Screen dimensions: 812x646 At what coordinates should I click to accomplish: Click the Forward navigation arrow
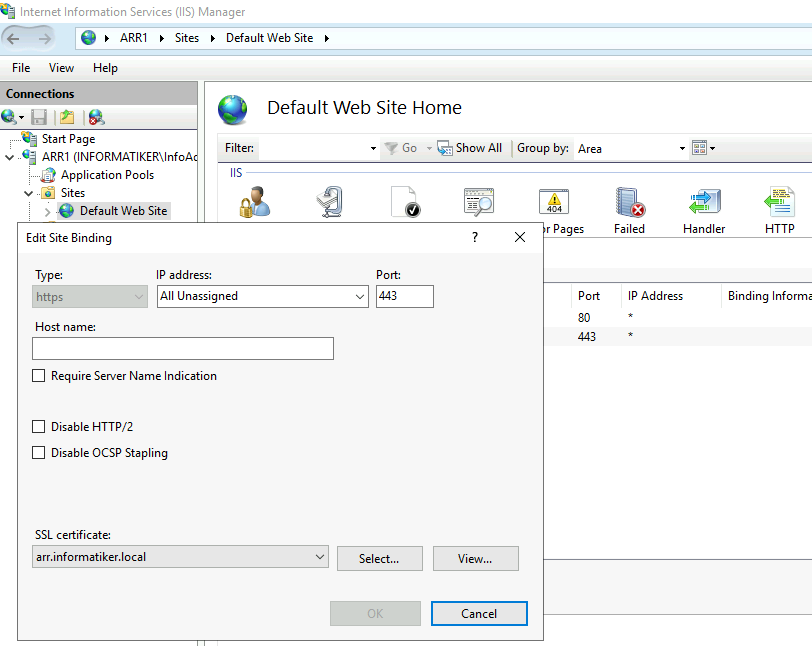[45, 38]
